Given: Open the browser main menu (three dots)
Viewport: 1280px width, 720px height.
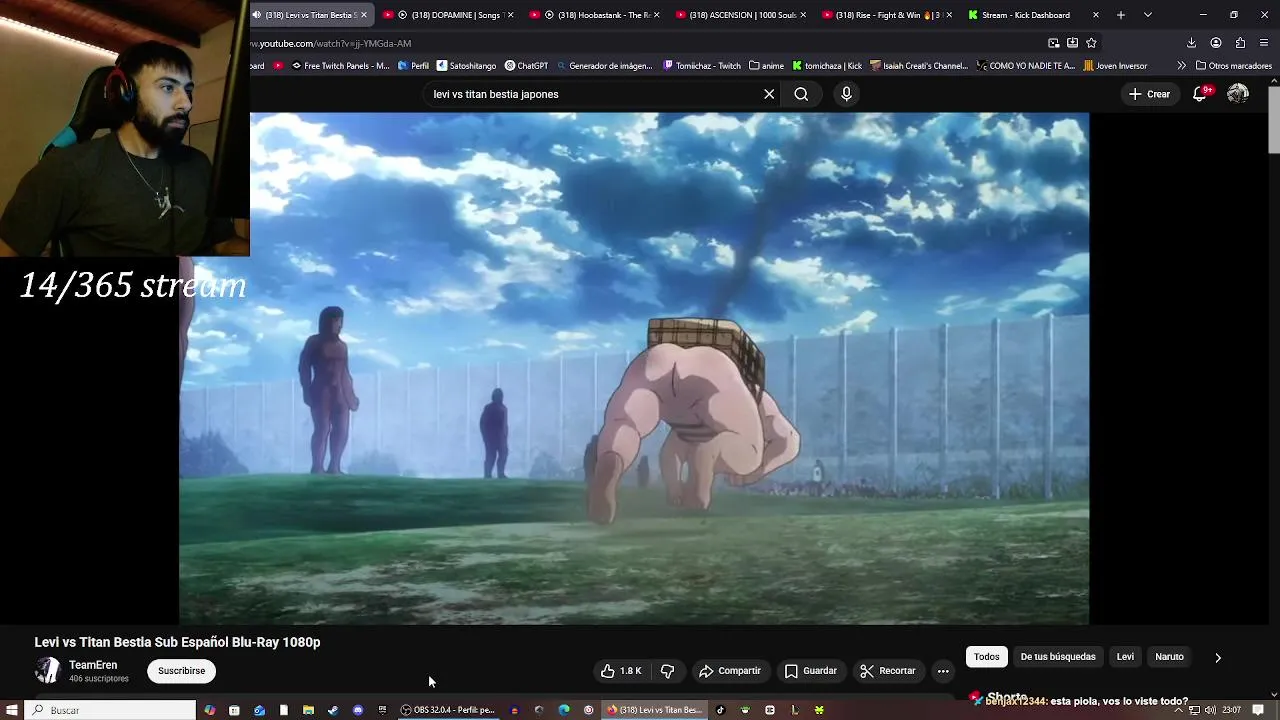Looking at the screenshot, I should [1265, 43].
